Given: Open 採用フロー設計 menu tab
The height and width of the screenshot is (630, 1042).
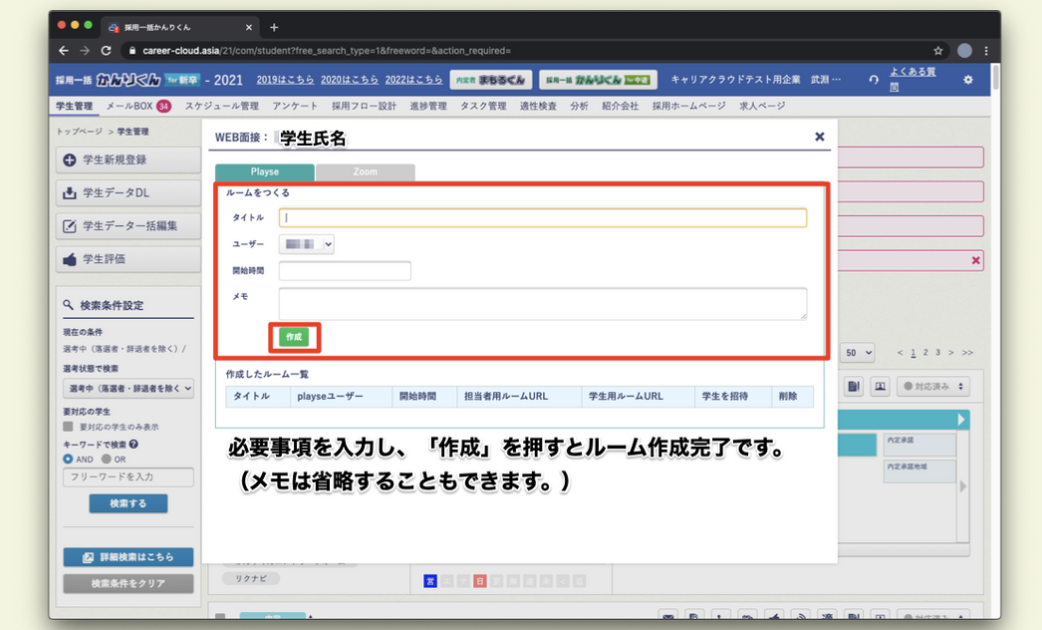Looking at the screenshot, I should click(x=364, y=106).
